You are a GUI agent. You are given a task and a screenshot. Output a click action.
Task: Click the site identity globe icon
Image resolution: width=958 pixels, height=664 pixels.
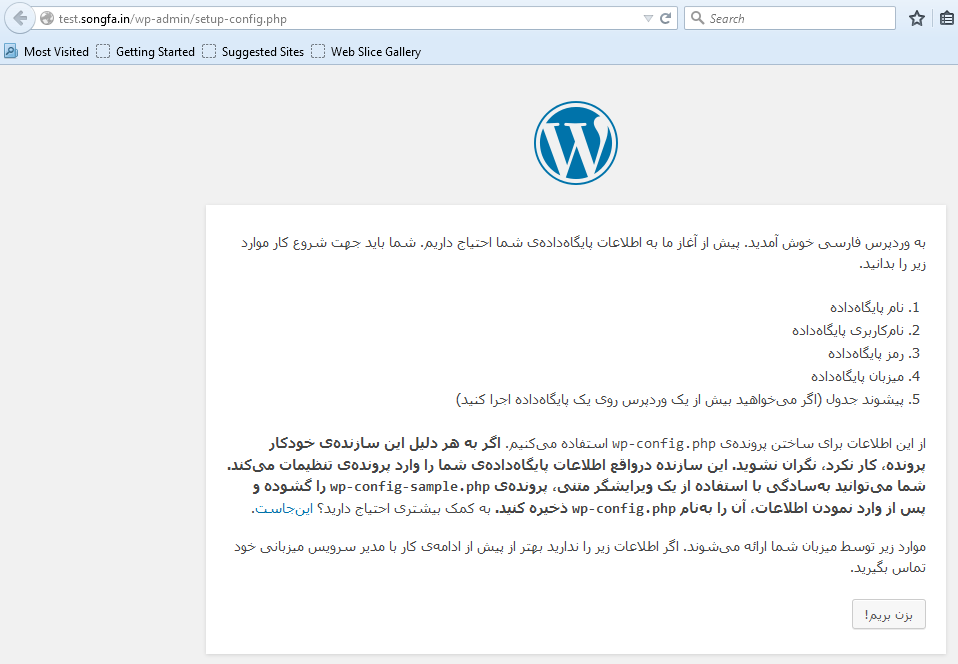pyautogui.click(x=47, y=18)
